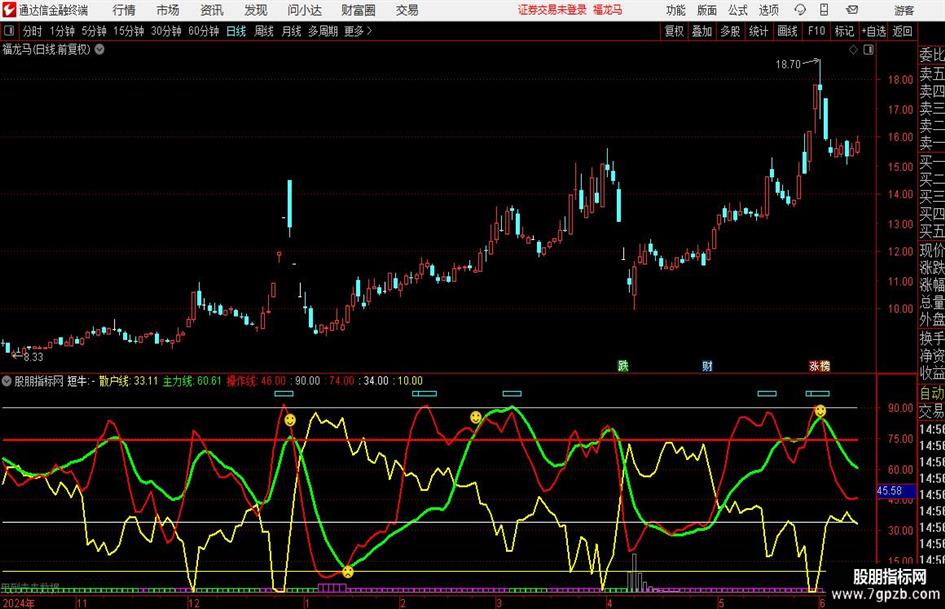Screen dimensions: 945x609
Task: Click the 标记 mark toolbar button
Action: coord(844,31)
